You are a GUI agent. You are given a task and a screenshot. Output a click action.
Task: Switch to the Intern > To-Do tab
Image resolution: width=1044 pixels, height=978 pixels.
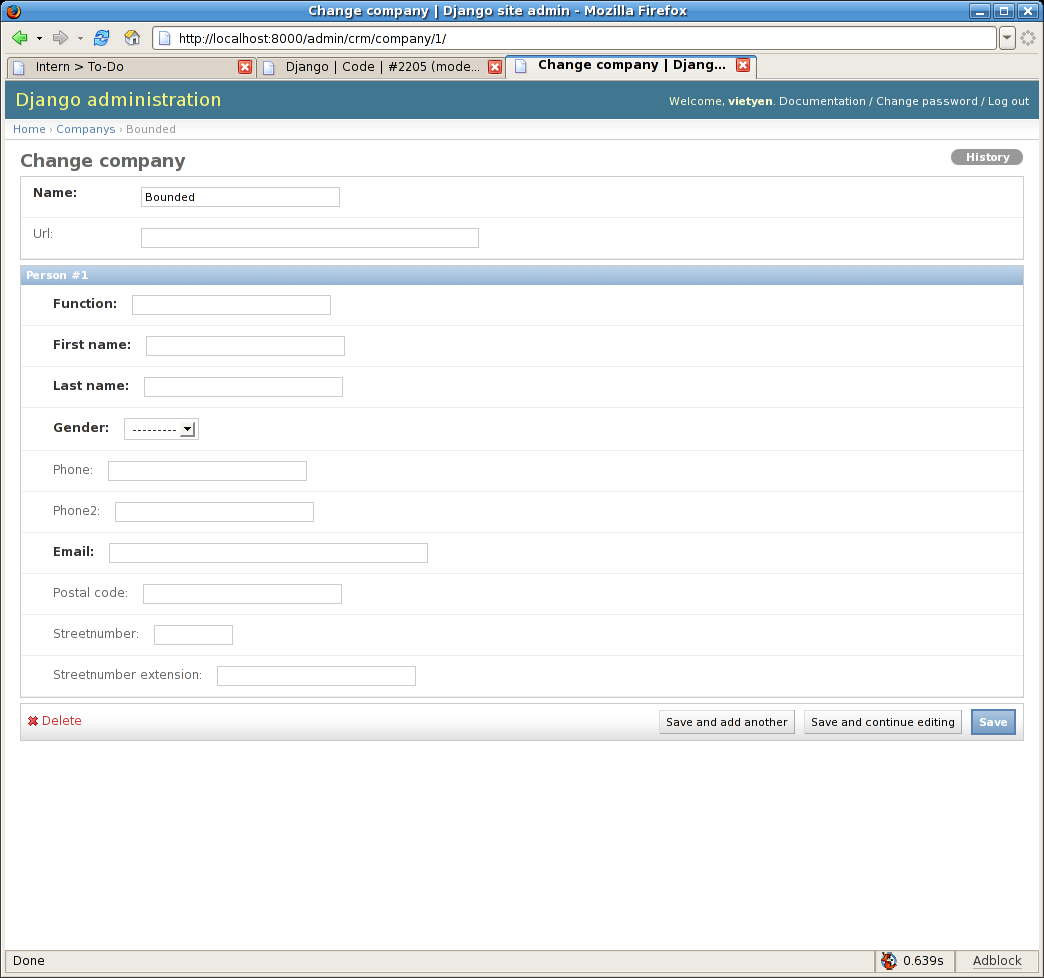click(x=131, y=67)
